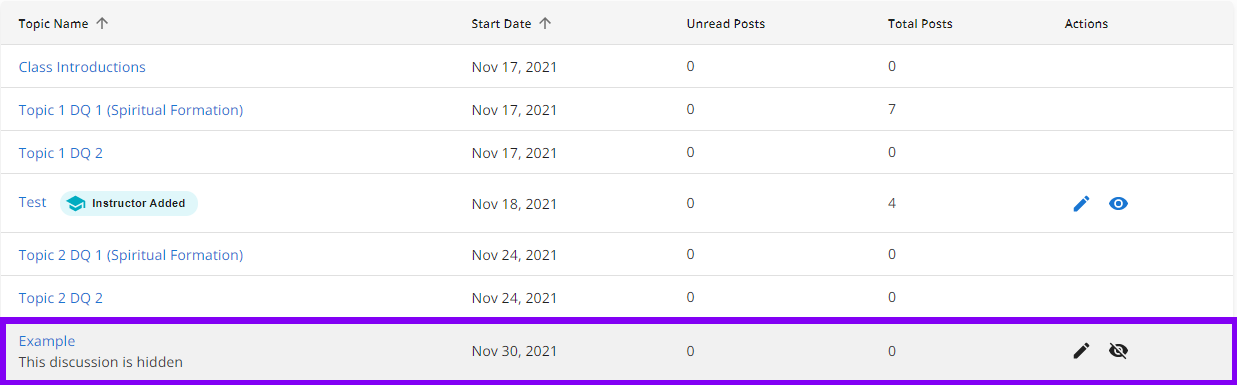Screen dimensions: 1237x385
Task: Click the Start Date column header
Action: pyautogui.click(x=501, y=23)
